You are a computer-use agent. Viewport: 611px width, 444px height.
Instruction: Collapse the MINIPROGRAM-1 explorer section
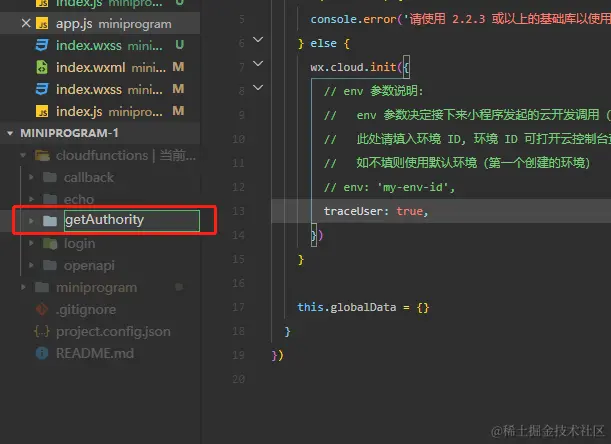(10, 133)
